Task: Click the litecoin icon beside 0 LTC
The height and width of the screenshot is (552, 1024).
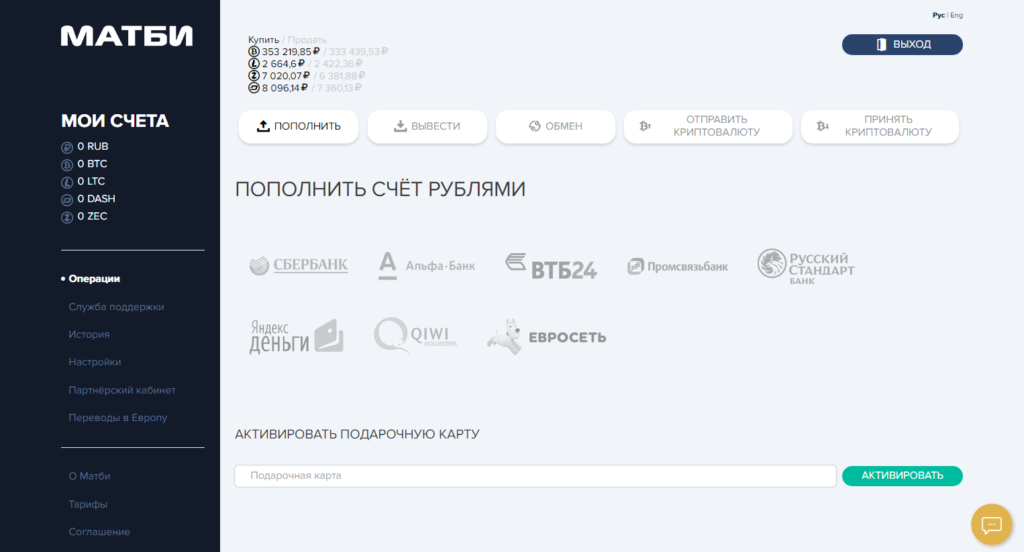Action: tap(67, 182)
